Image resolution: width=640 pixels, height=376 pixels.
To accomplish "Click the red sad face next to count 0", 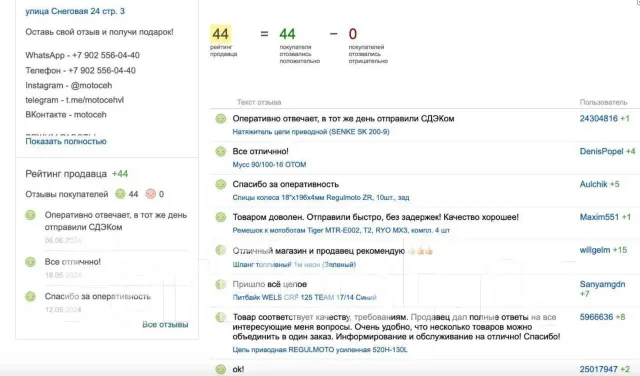I will tap(151, 194).
